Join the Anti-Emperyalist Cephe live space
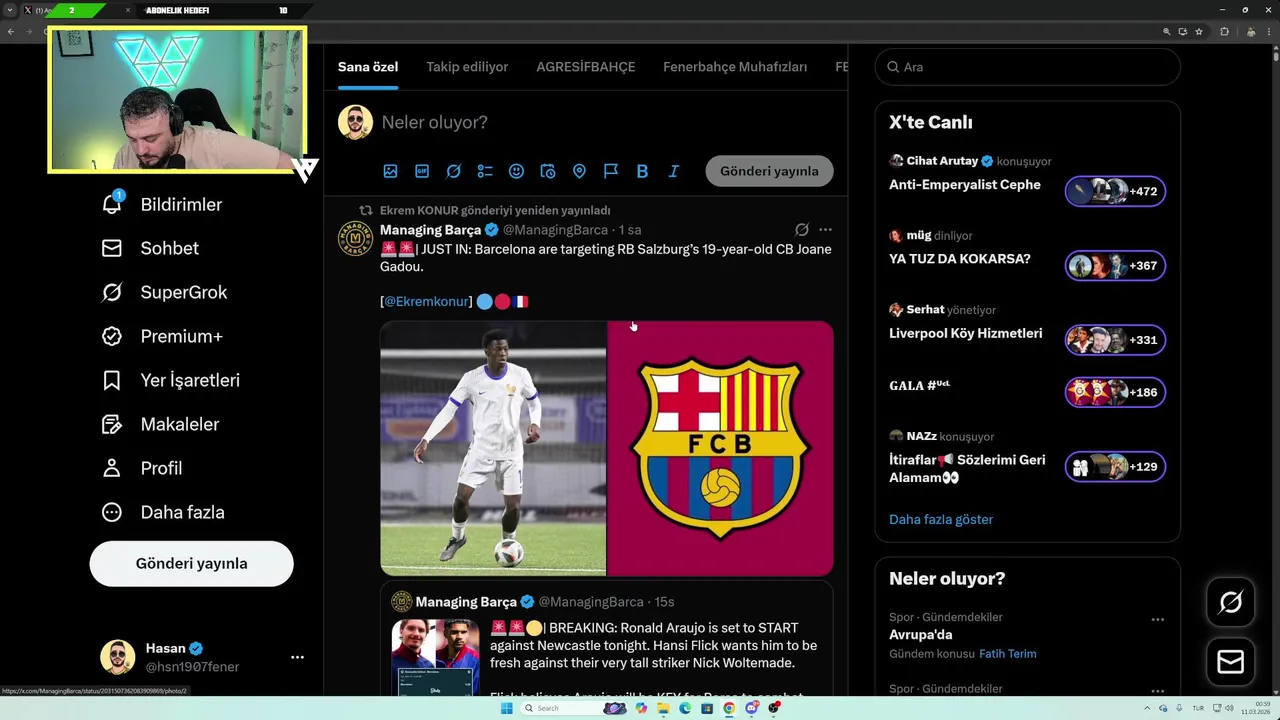This screenshot has width=1280, height=720. (x=965, y=185)
